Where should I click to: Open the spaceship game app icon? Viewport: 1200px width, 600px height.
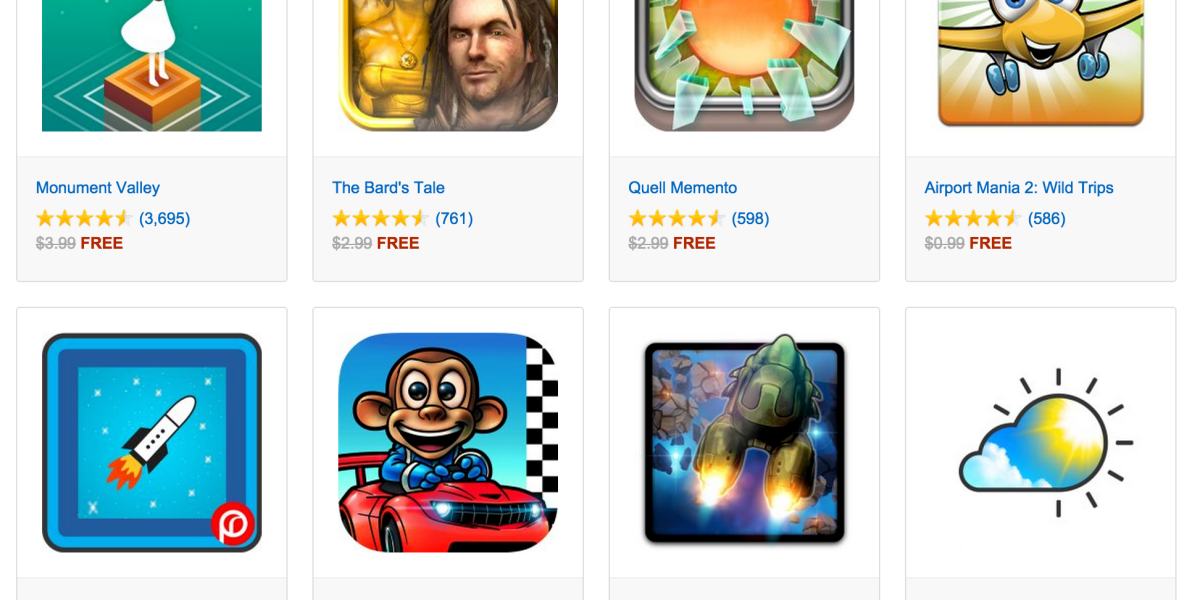coord(744,442)
